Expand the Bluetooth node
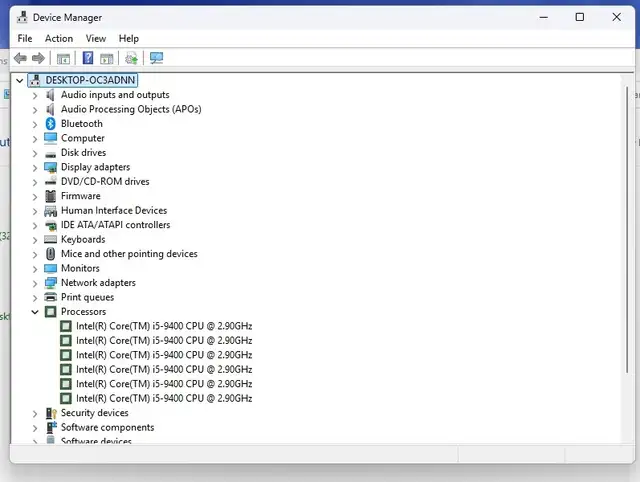 35,124
